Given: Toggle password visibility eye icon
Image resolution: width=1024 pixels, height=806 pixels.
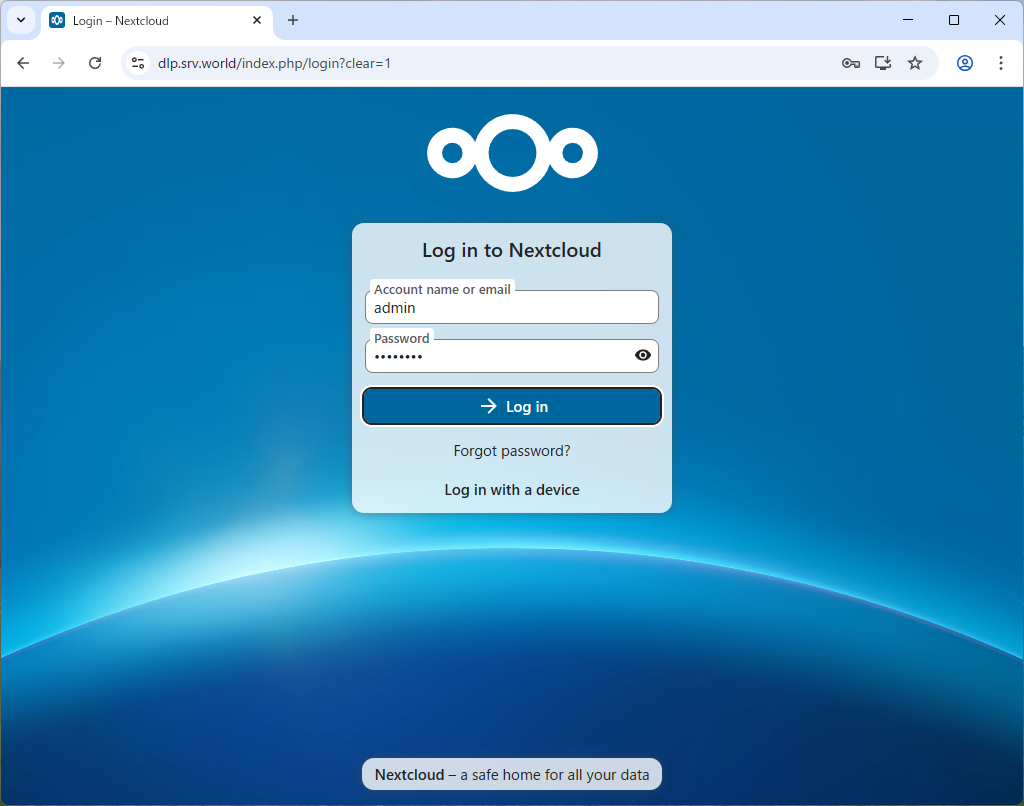Looking at the screenshot, I should [x=643, y=355].
